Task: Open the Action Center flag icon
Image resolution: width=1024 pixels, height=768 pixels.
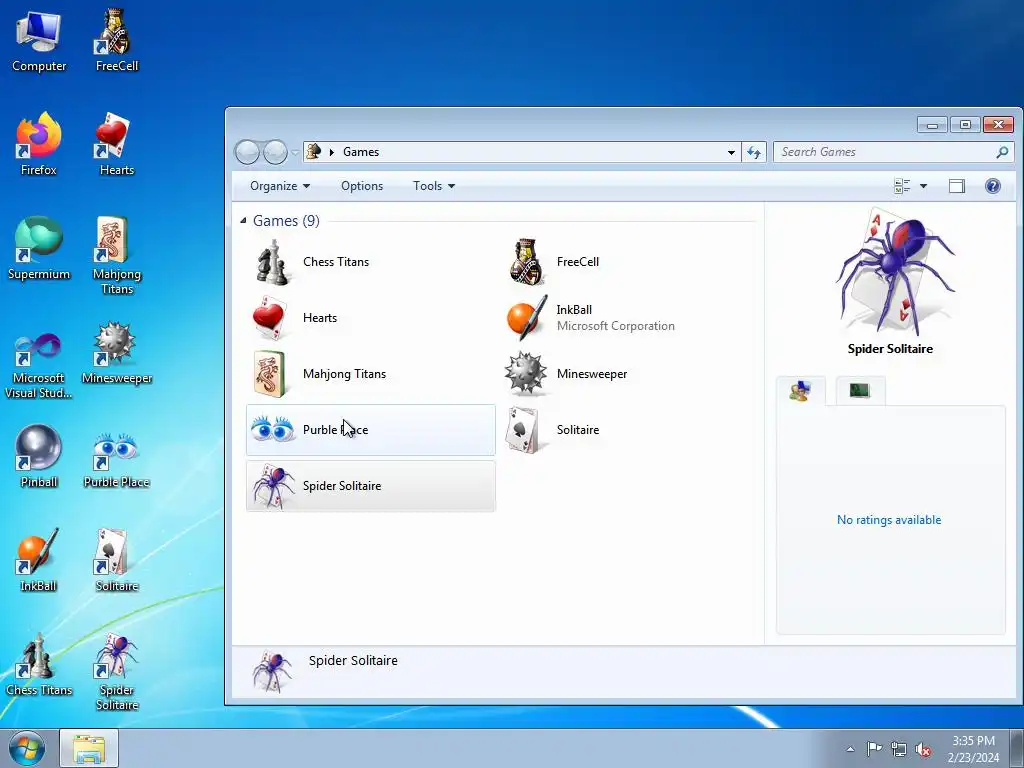Action: tap(874, 748)
